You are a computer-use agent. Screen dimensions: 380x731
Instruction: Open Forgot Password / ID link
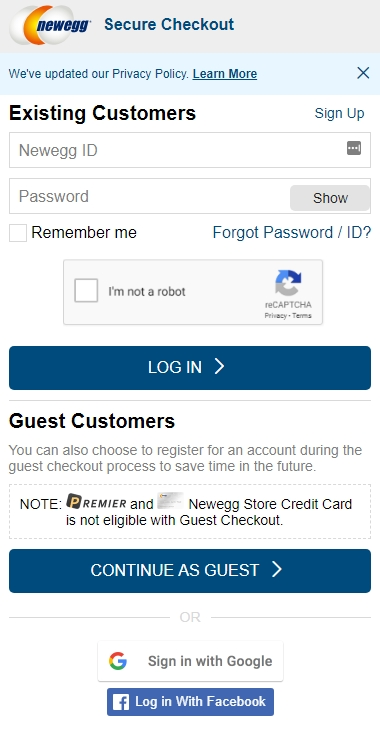292,232
